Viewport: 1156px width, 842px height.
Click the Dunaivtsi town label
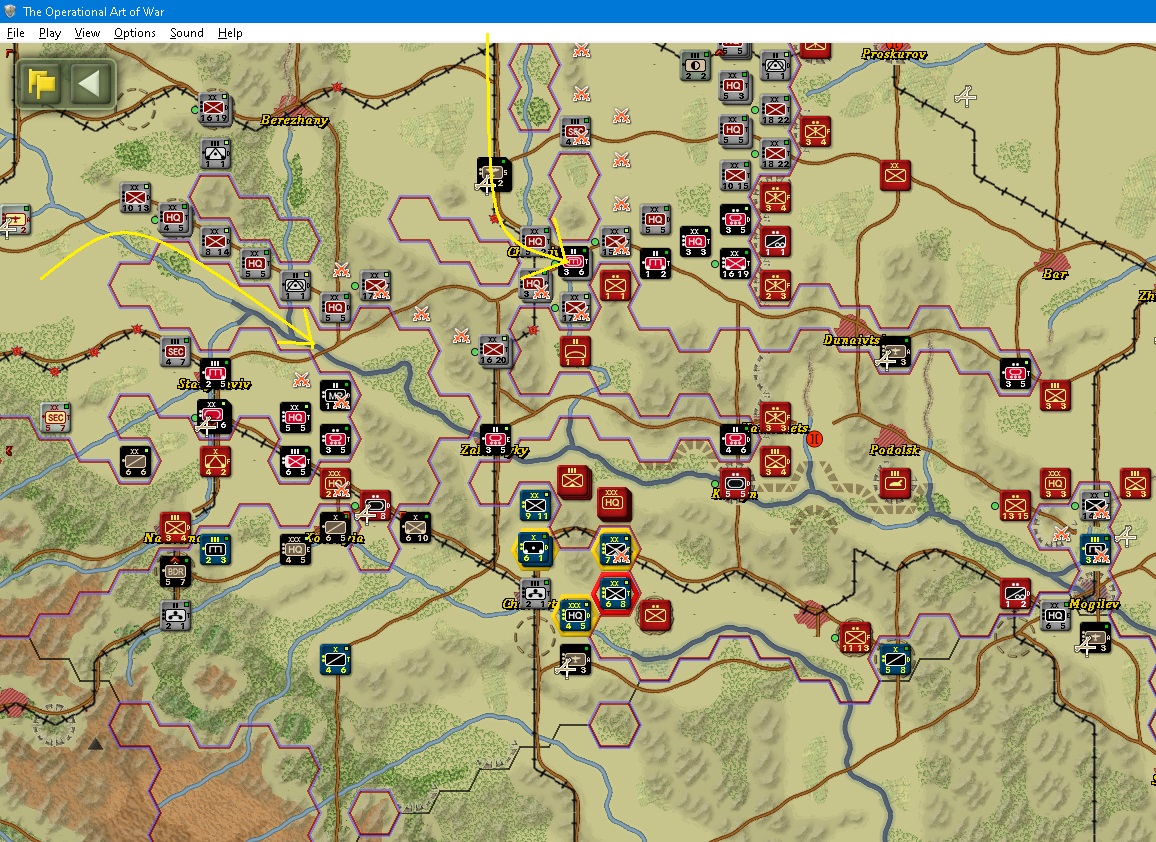[x=852, y=339]
